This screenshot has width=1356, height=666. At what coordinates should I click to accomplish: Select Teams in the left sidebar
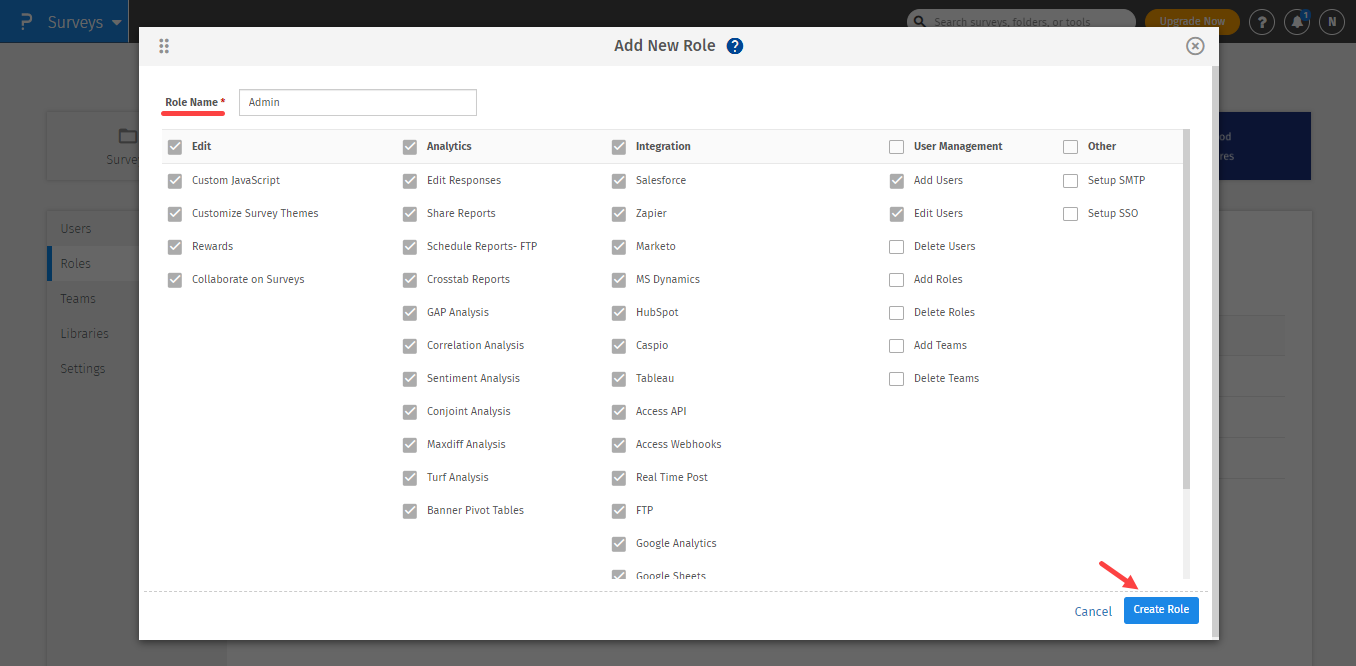click(78, 298)
